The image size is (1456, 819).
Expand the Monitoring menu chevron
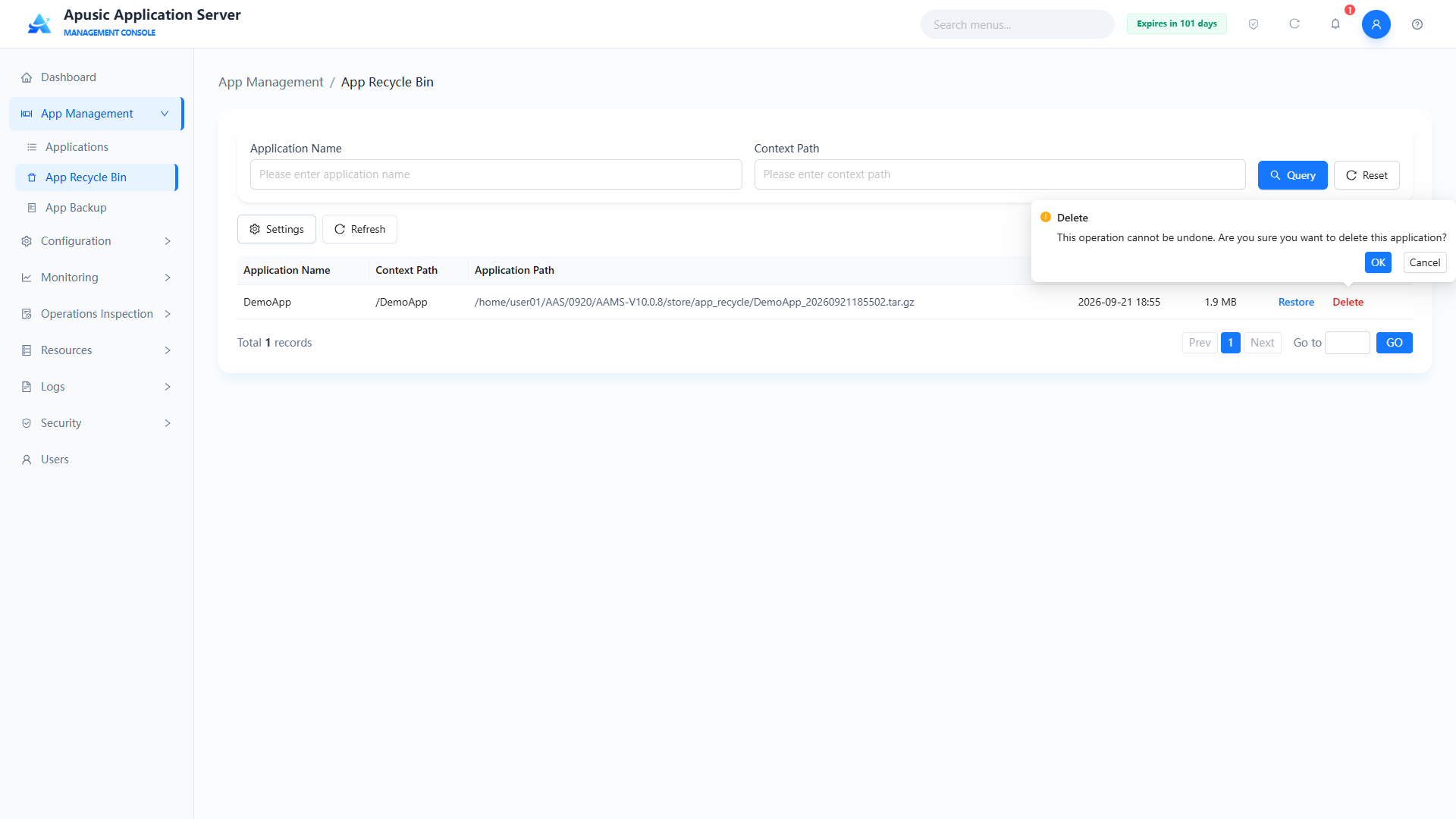coord(168,278)
